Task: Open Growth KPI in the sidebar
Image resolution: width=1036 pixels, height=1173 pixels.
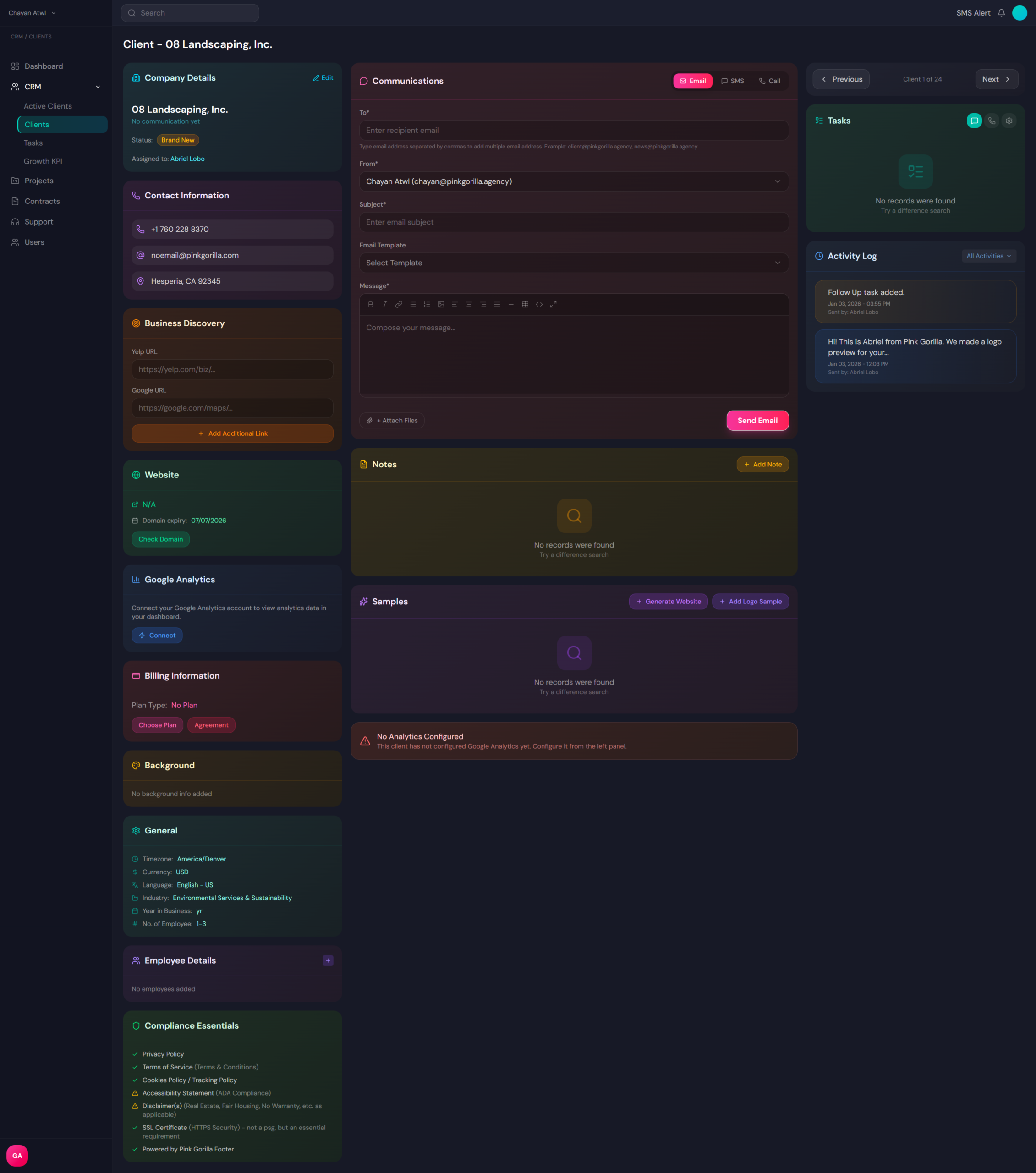Action: point(43,161)
